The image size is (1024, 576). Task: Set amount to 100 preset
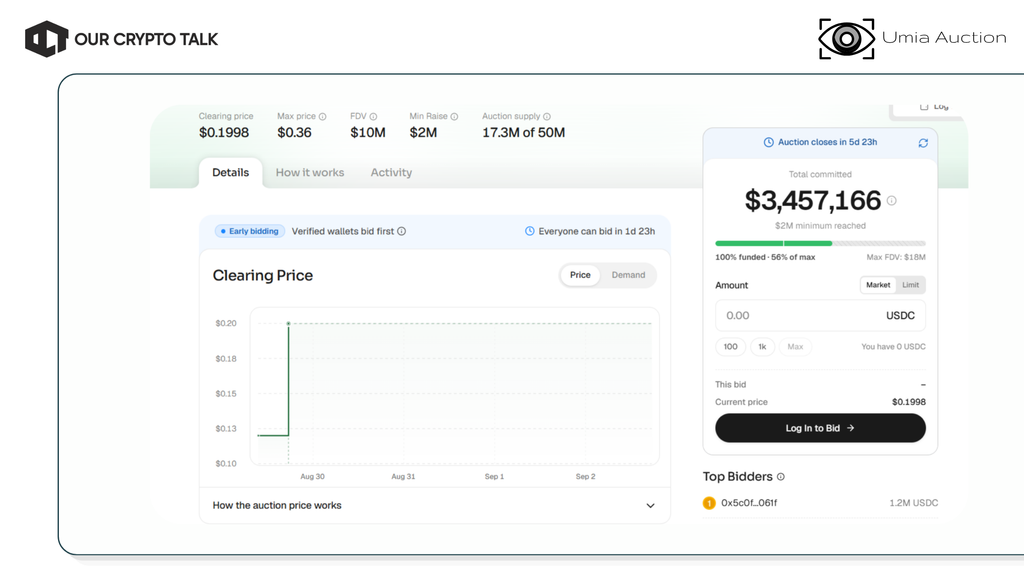click(731, 347)
